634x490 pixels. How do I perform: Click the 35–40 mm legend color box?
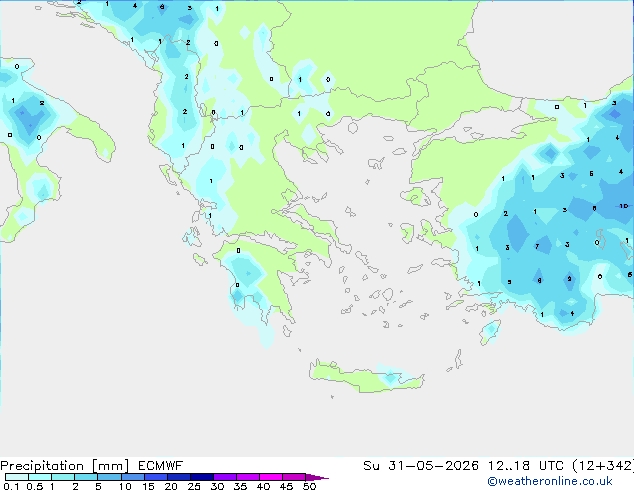(248, 477)
